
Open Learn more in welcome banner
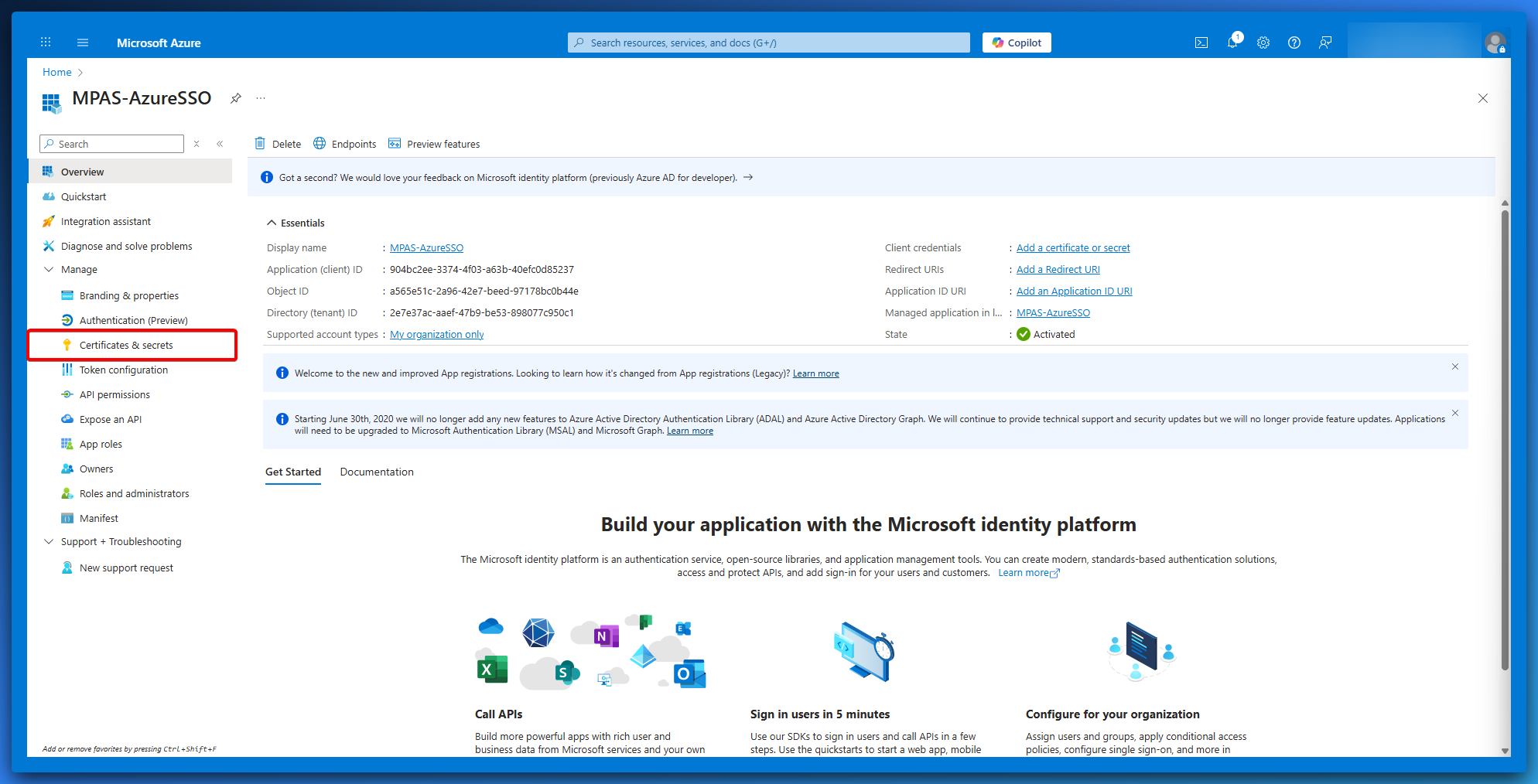(815, 373)
